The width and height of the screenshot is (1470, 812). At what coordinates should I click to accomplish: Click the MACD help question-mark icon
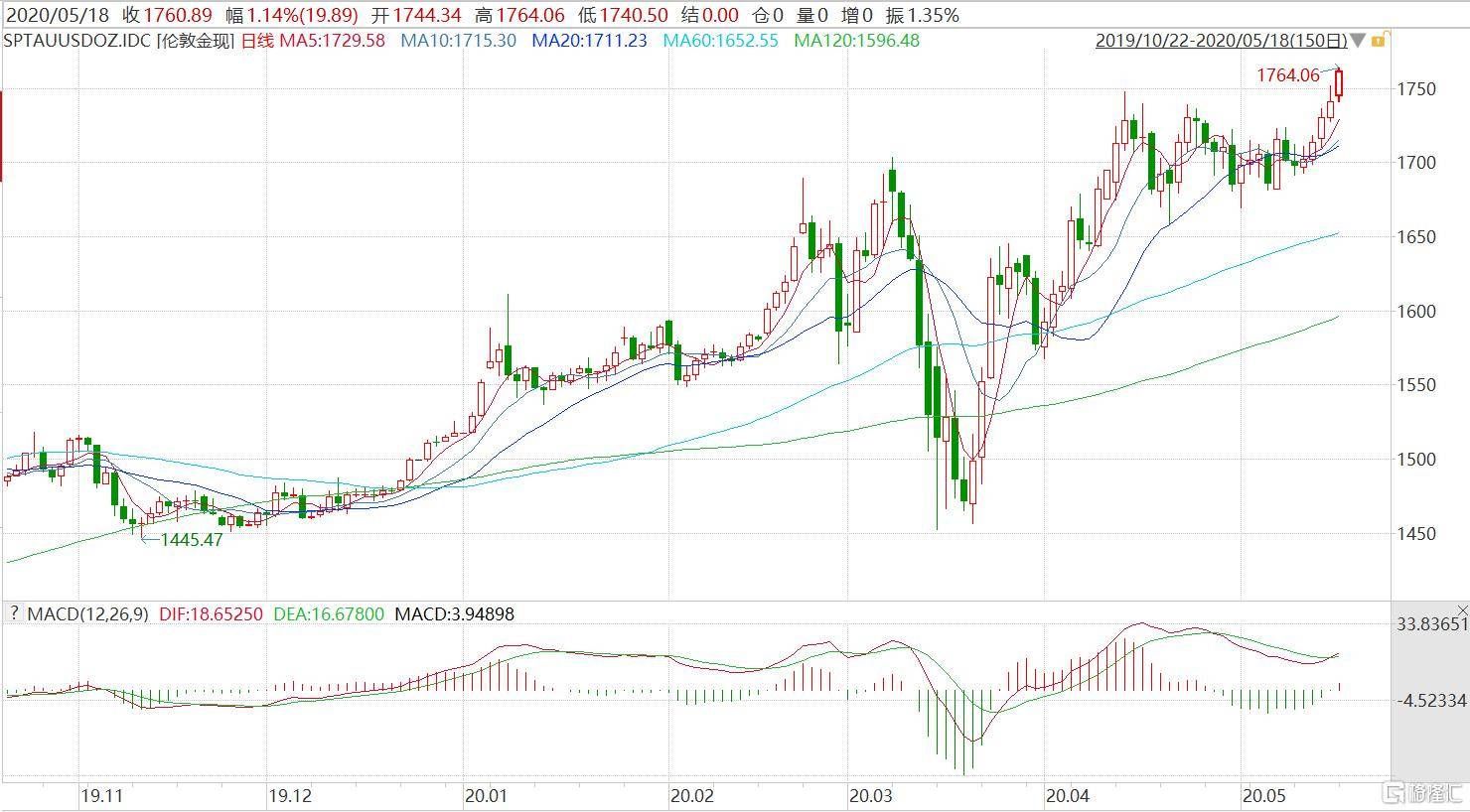[x=14, y=613]
